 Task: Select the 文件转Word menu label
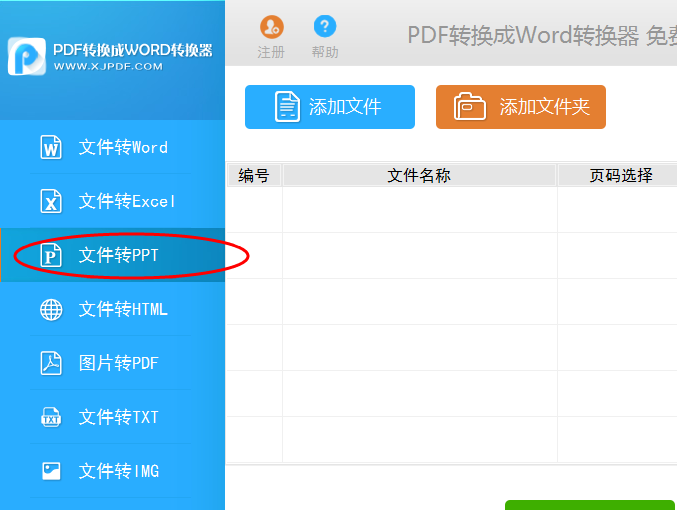coord(123,148)
